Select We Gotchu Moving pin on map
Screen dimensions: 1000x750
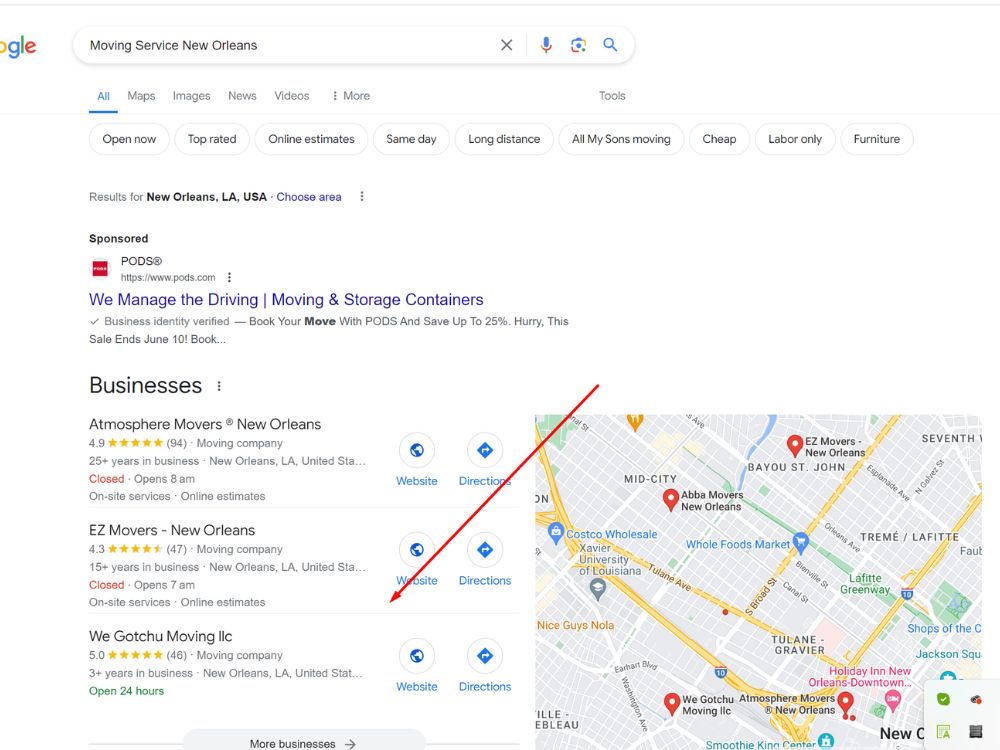click(672, 703)
